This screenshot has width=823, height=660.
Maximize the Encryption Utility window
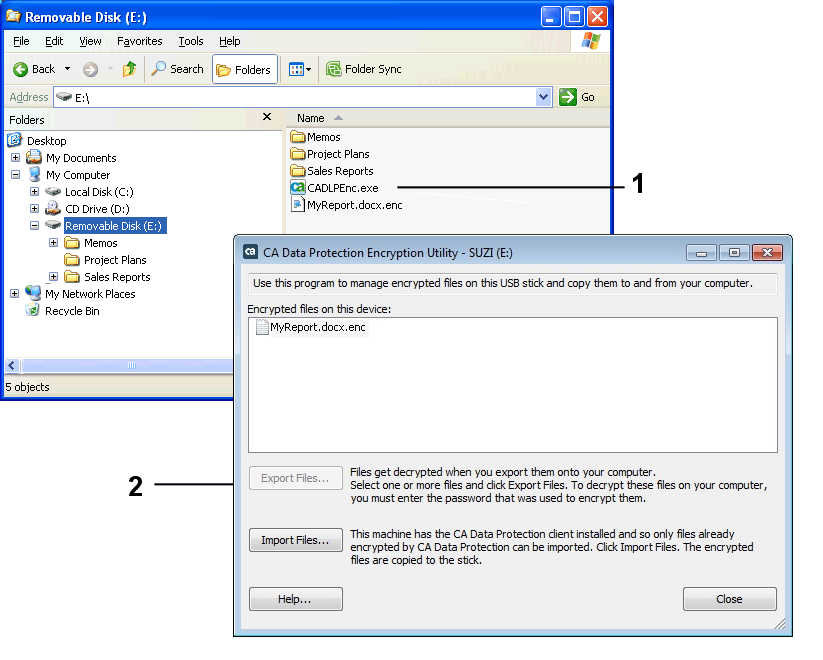(734, 253)
